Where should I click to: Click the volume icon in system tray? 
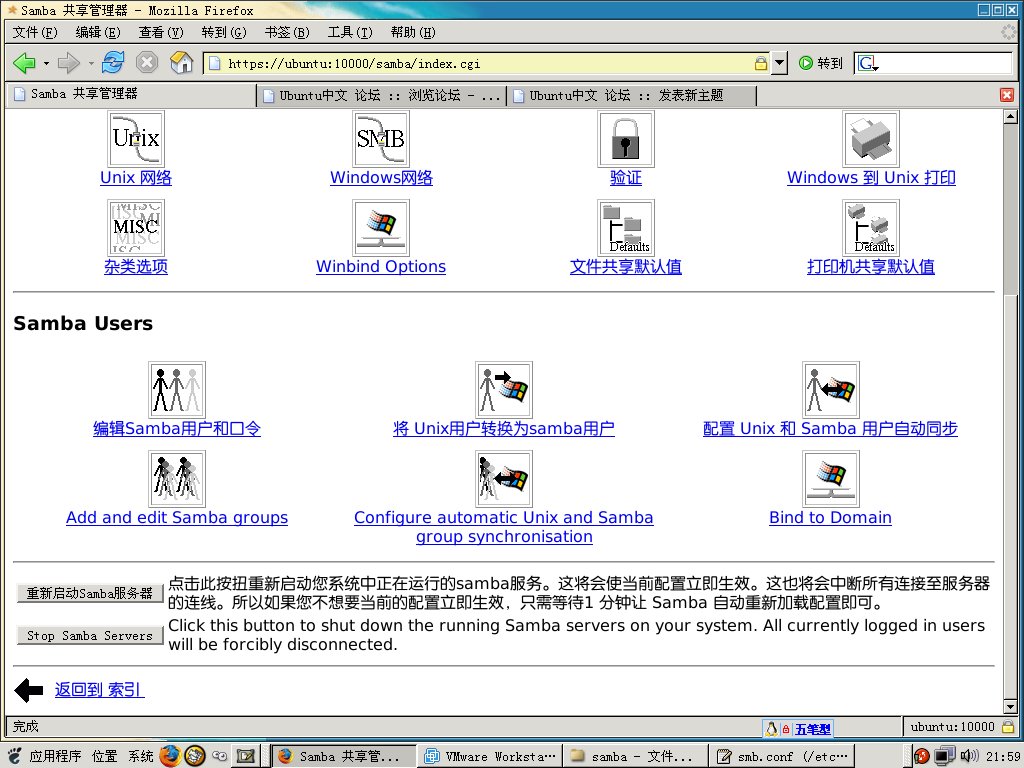[970, 756]
